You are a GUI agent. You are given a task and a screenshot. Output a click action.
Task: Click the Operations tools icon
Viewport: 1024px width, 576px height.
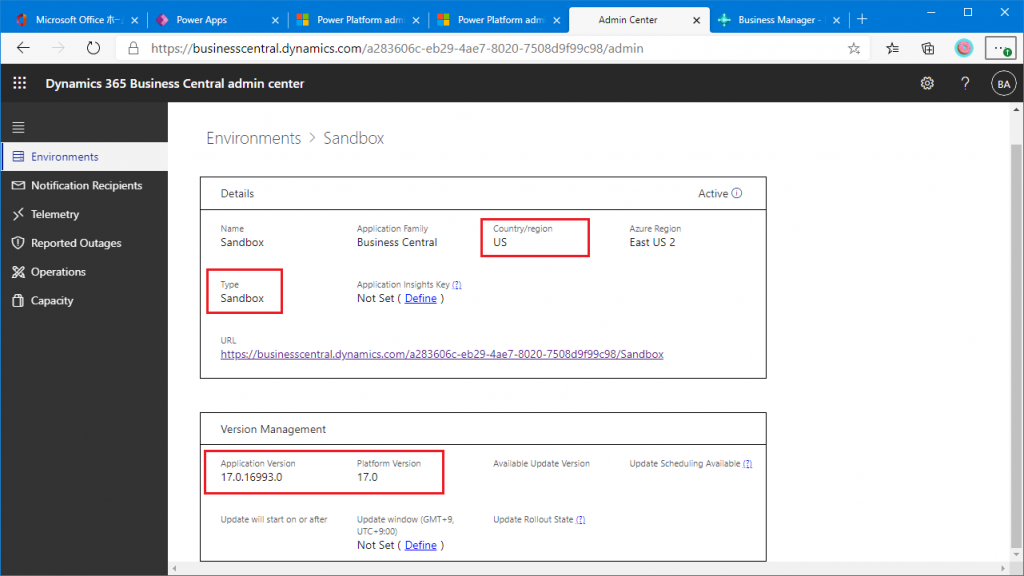point(18,272)
